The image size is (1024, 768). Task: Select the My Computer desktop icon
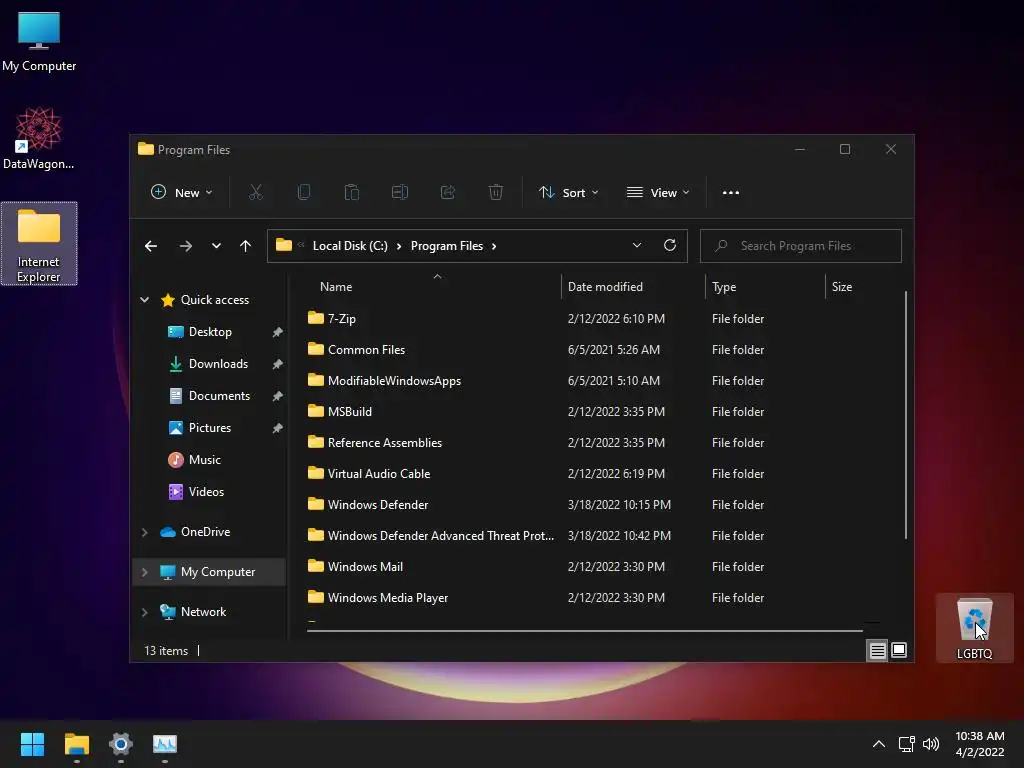pos(39,41)
